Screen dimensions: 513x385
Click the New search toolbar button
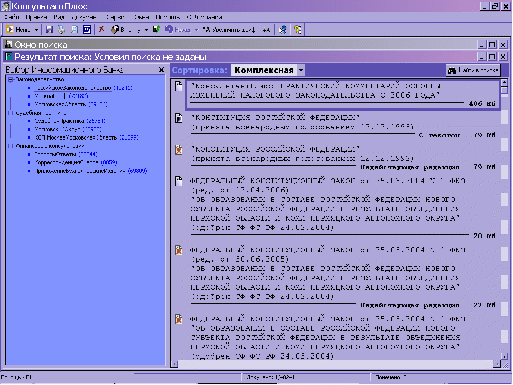coord(18,30)
